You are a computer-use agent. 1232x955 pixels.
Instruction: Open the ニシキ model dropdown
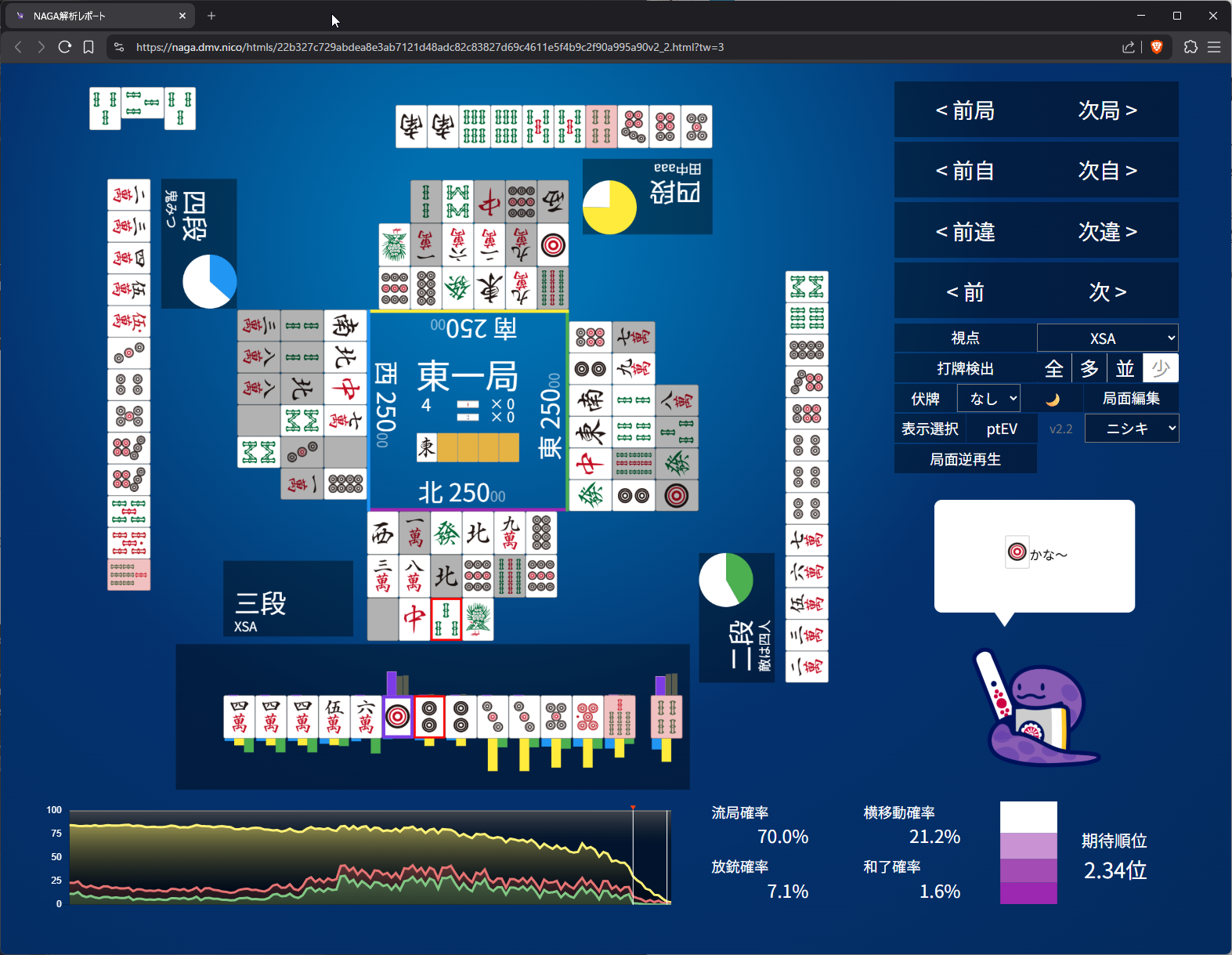pos(1131,429)
